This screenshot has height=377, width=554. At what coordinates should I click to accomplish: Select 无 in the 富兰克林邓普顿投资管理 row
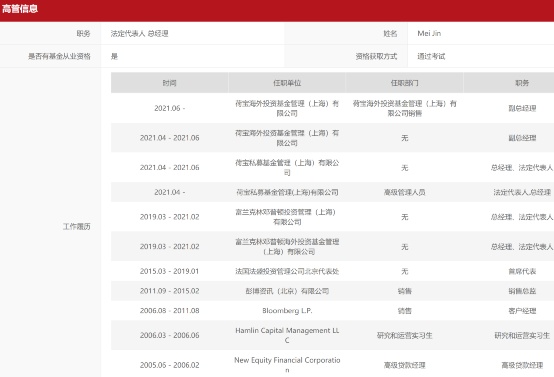click(405, 217)
